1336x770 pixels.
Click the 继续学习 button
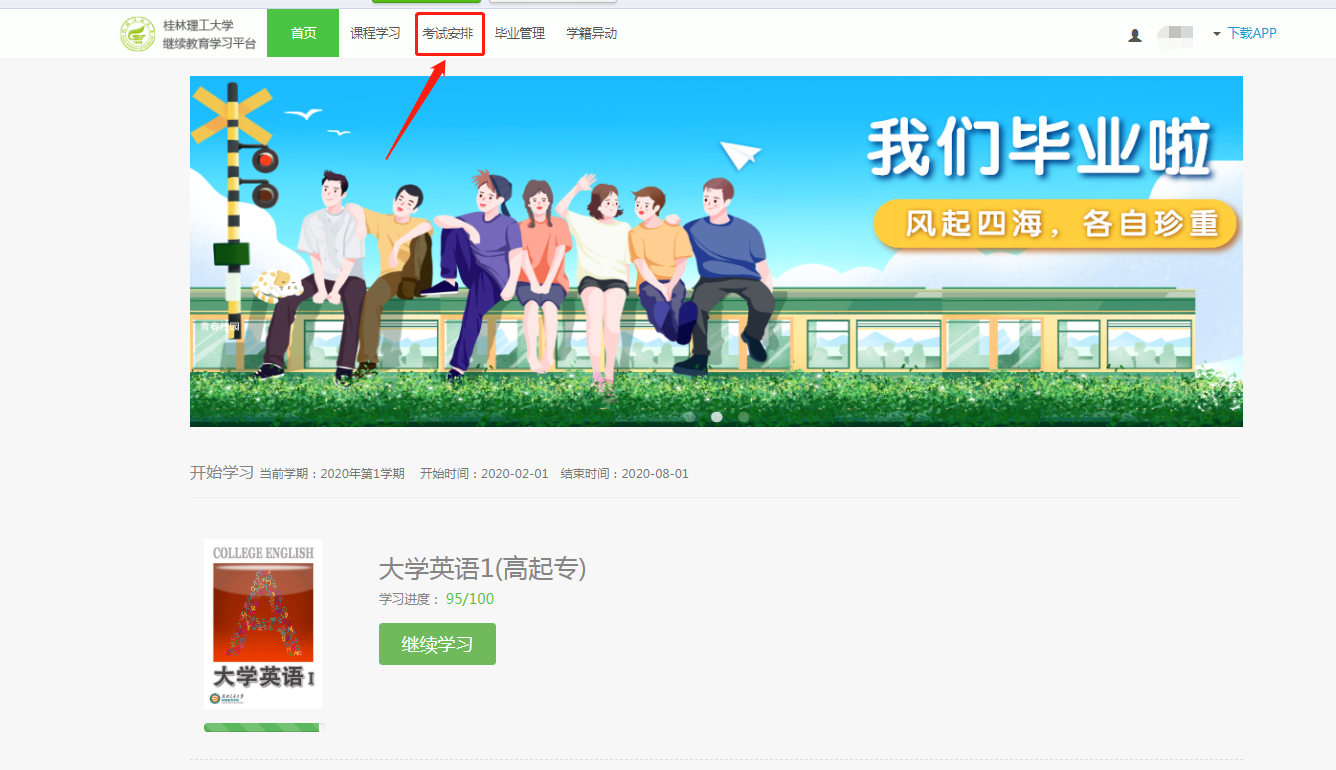[x=437, y=644]
